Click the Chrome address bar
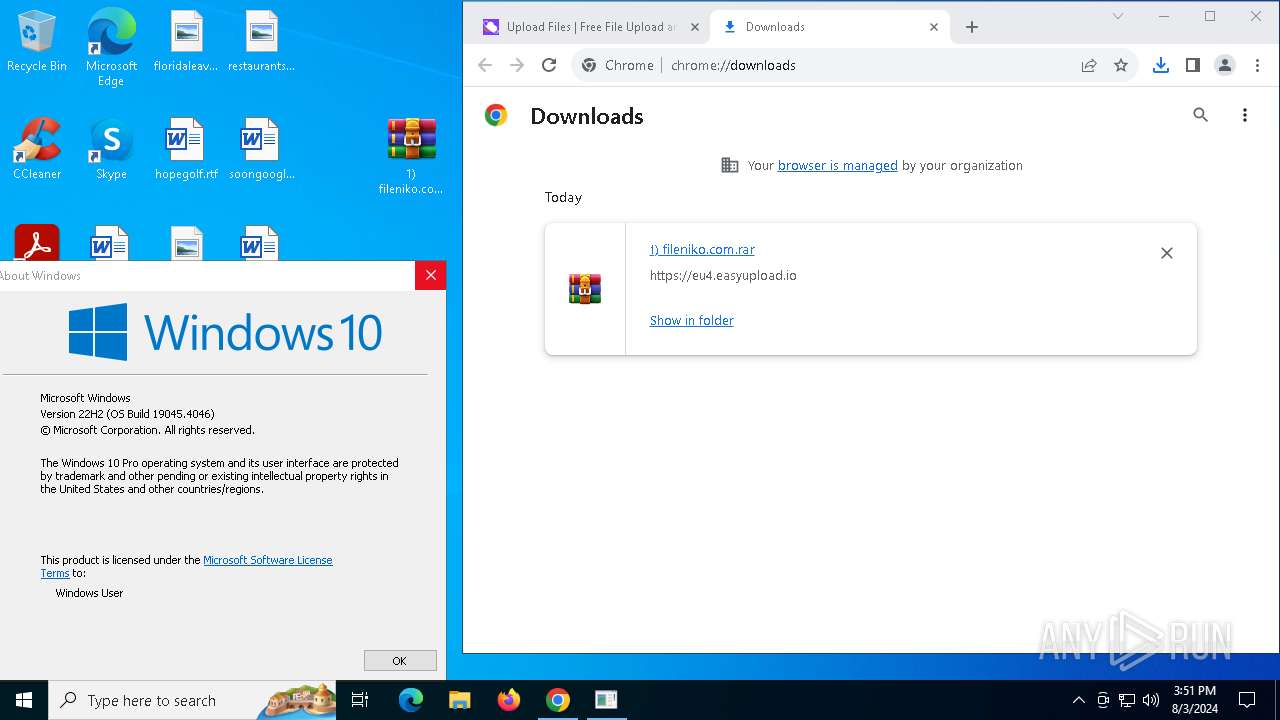The width and height of the screenshot is (1280, 720). click(x=853, y=65)
